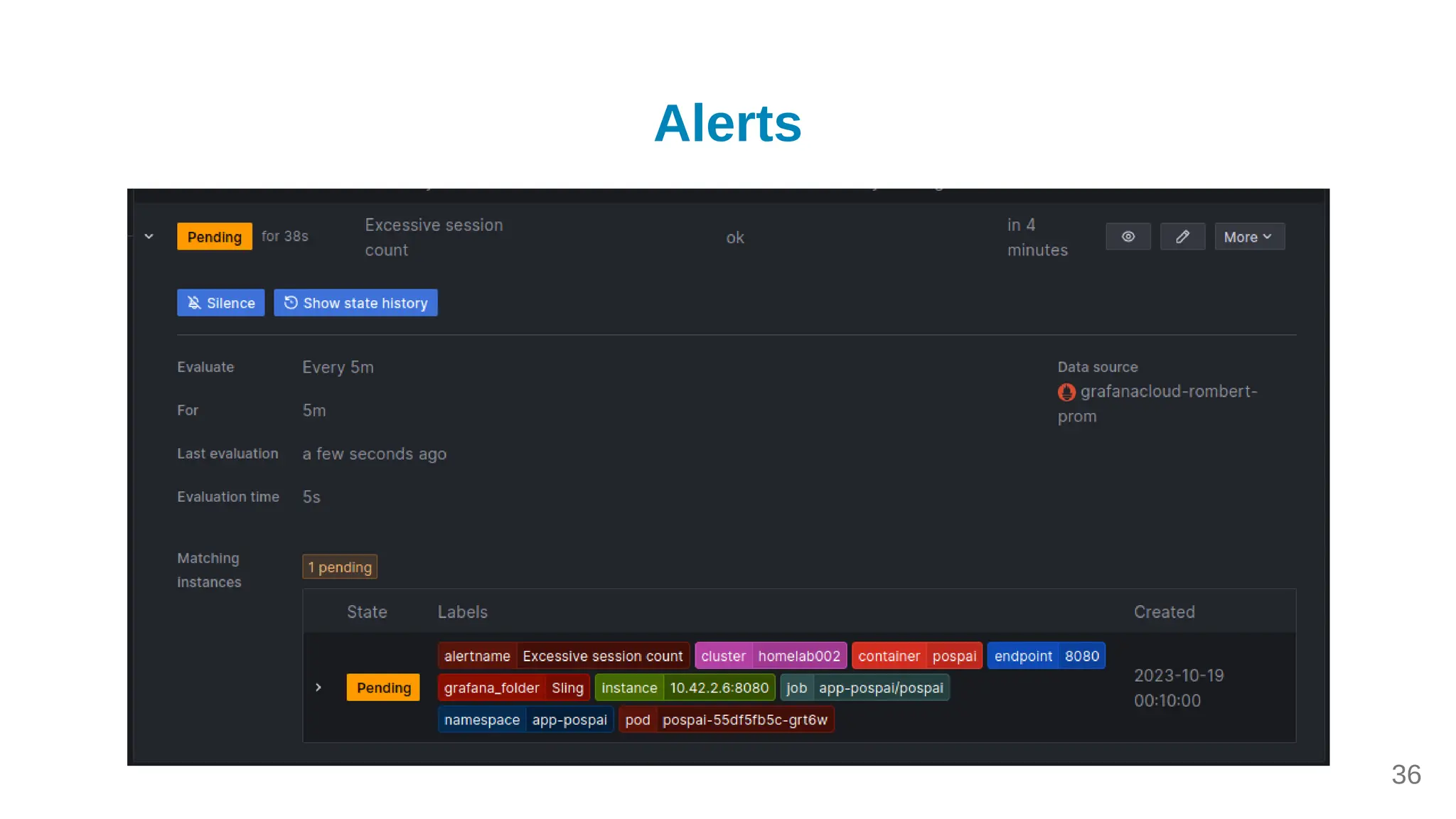Click the edit rule pencil icon

(x=1182, y=237)
